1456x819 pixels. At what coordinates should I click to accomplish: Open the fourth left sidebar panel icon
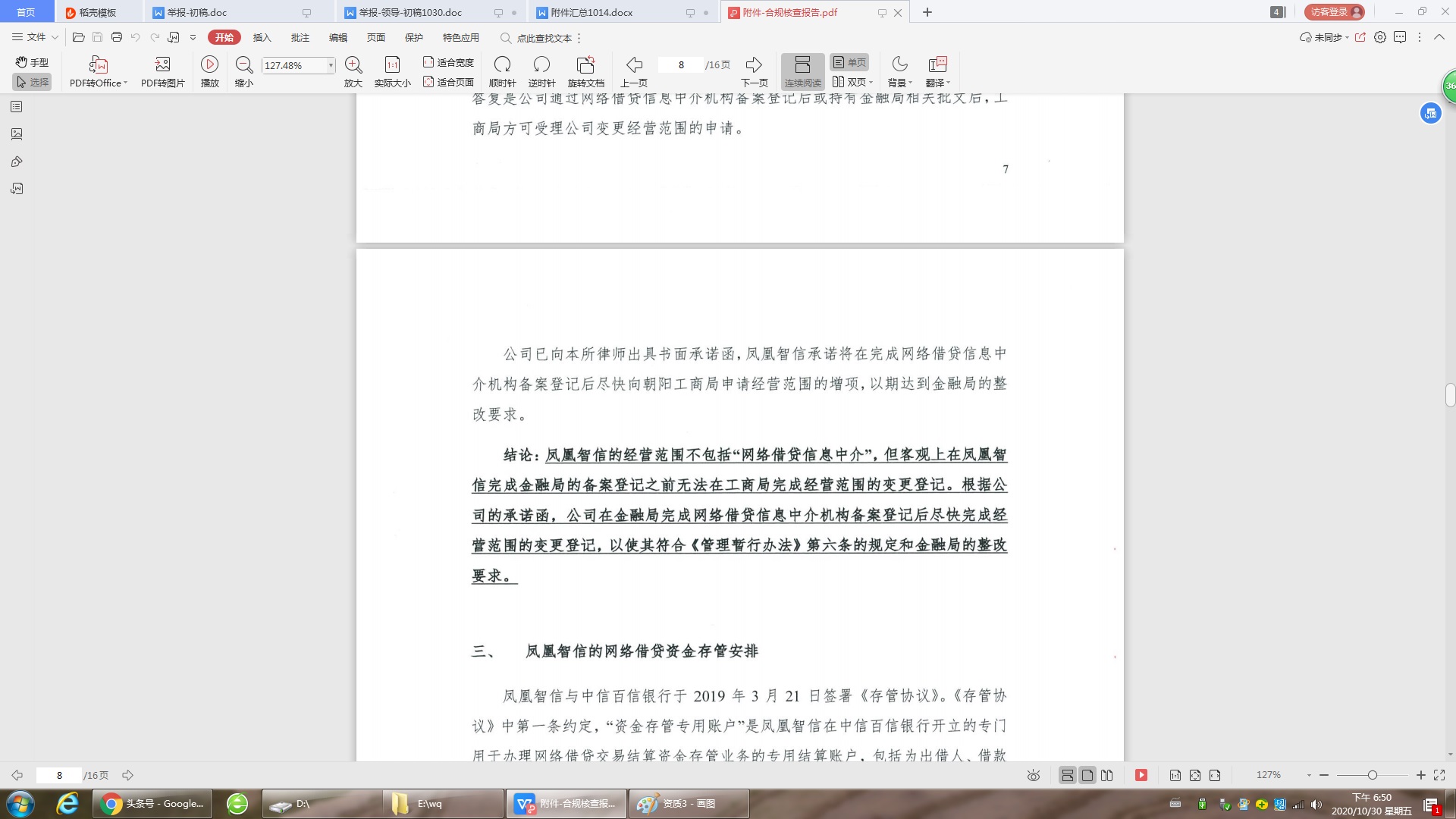(x=17, y=189)
